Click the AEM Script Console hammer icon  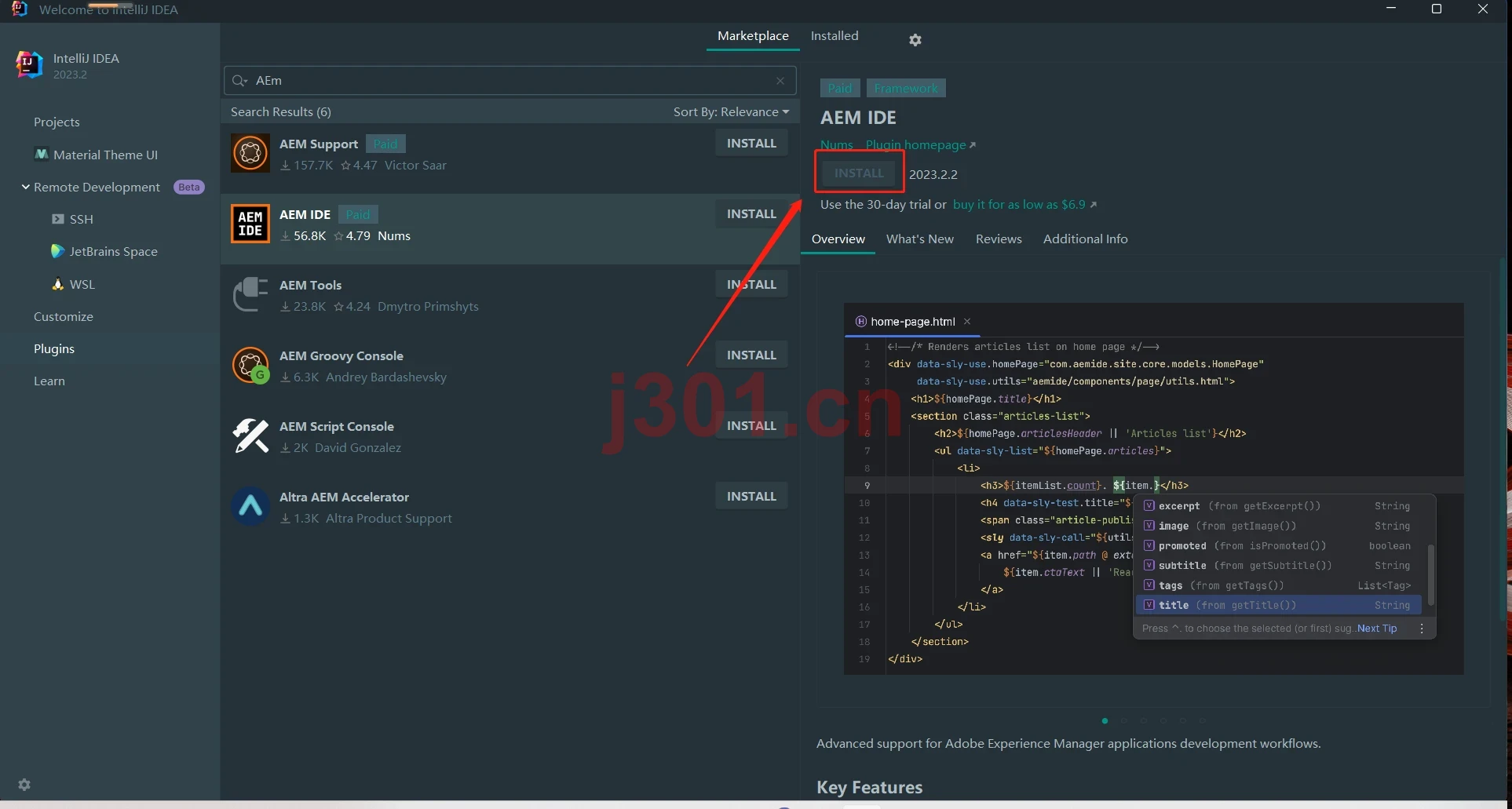250,435
